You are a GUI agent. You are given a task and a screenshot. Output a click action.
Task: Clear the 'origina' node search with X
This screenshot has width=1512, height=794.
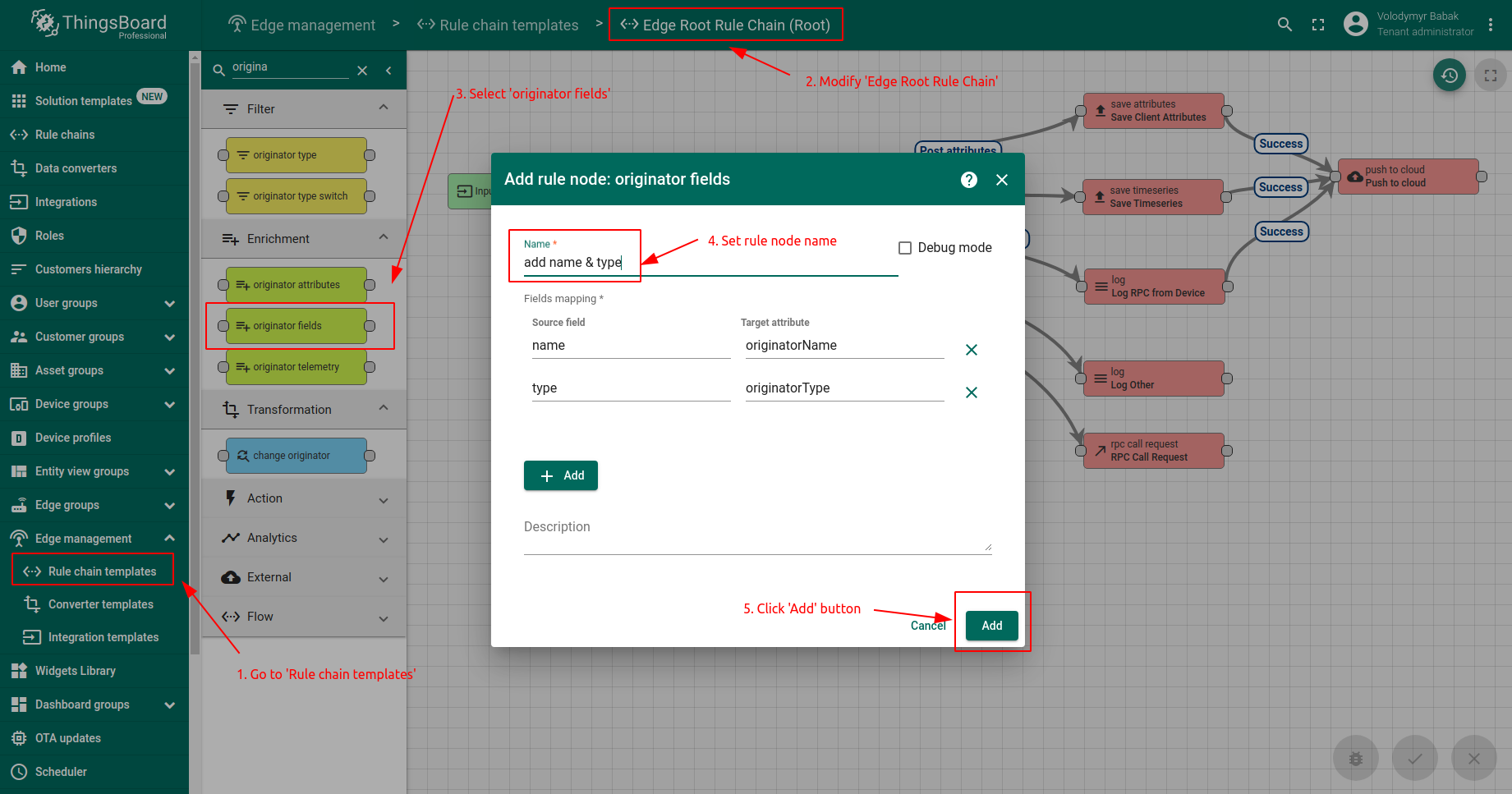362,71
